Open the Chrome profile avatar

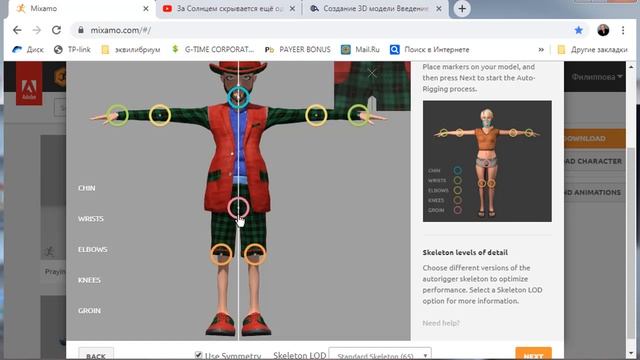[603, 30]
